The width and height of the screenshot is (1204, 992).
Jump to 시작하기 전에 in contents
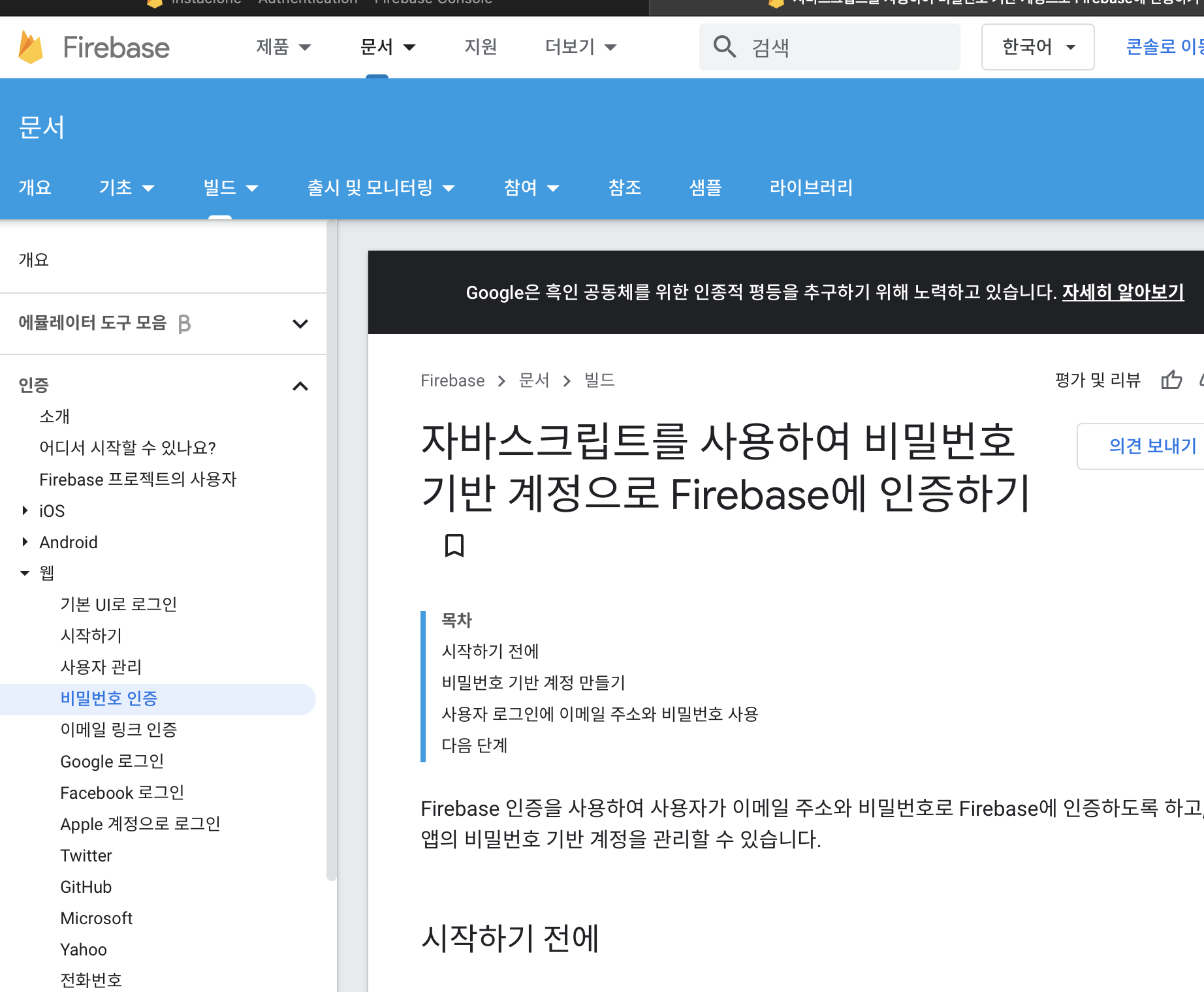pyautogui.click(x=490, y=651)
